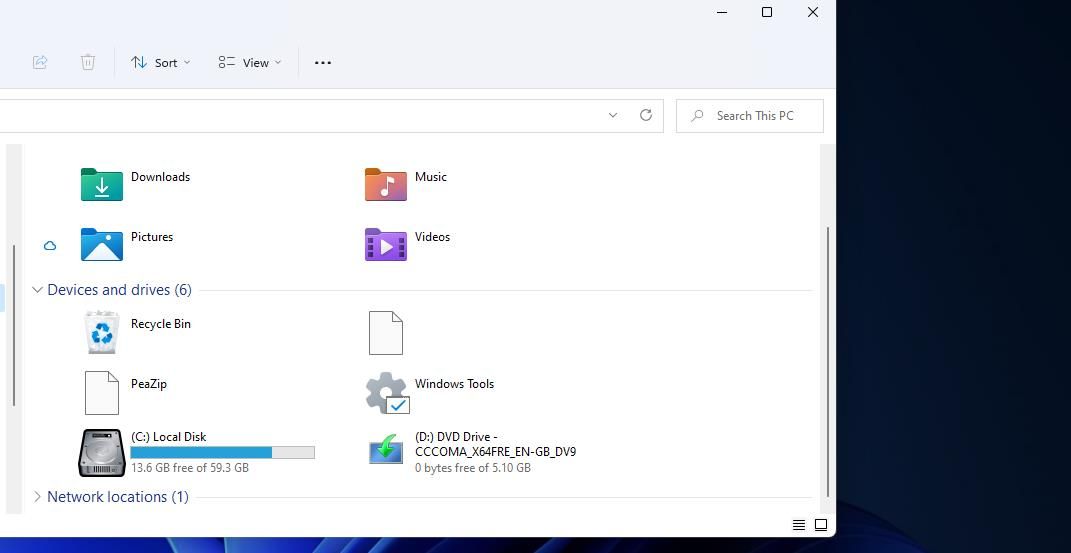Click the Refresh button
The width and height of the screenshot is (1071, 553).
click(x=646, y=115)
